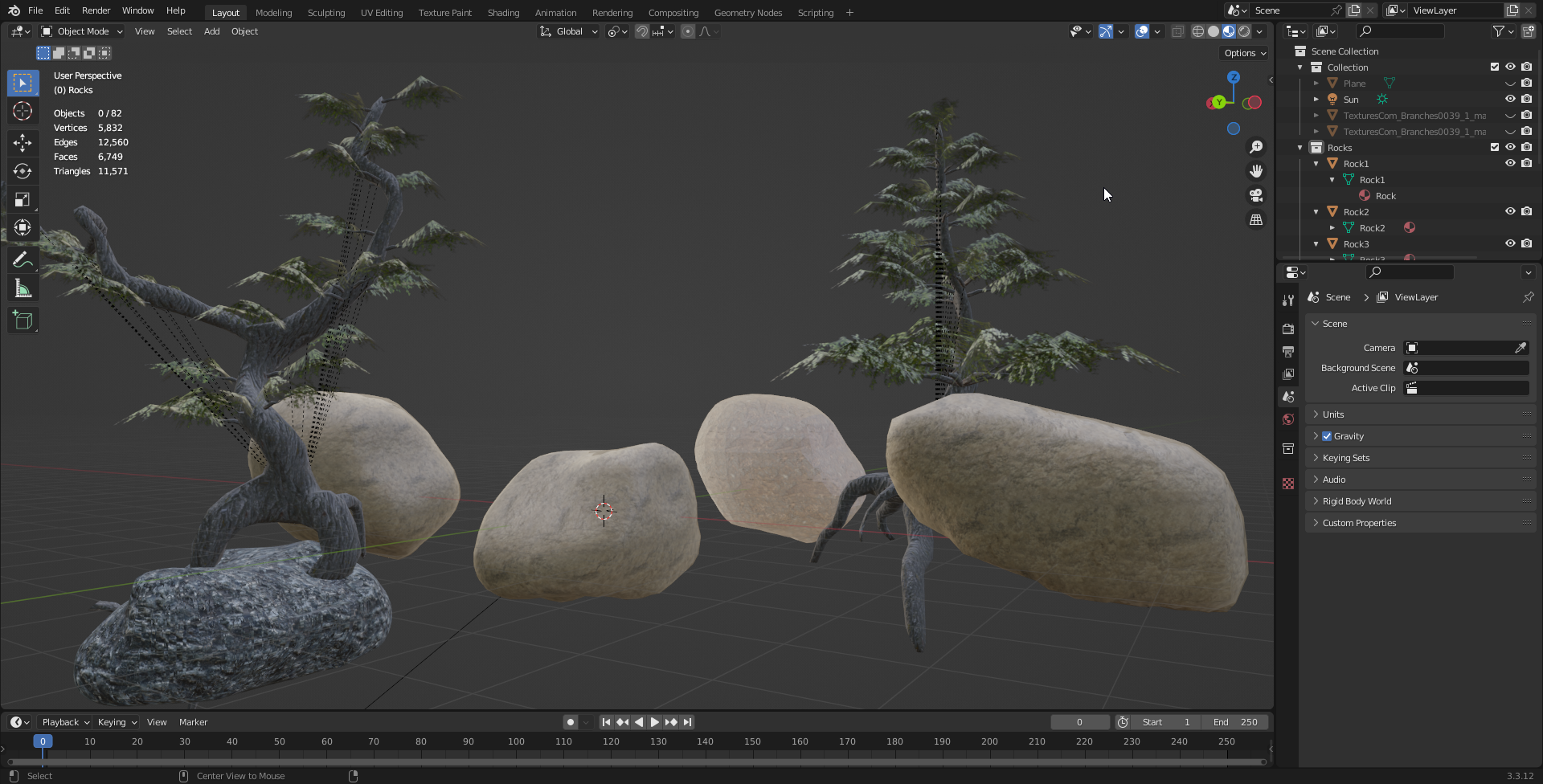Open the viewport Add menu
1543x784 pixels.
click(x=211, y=31)
